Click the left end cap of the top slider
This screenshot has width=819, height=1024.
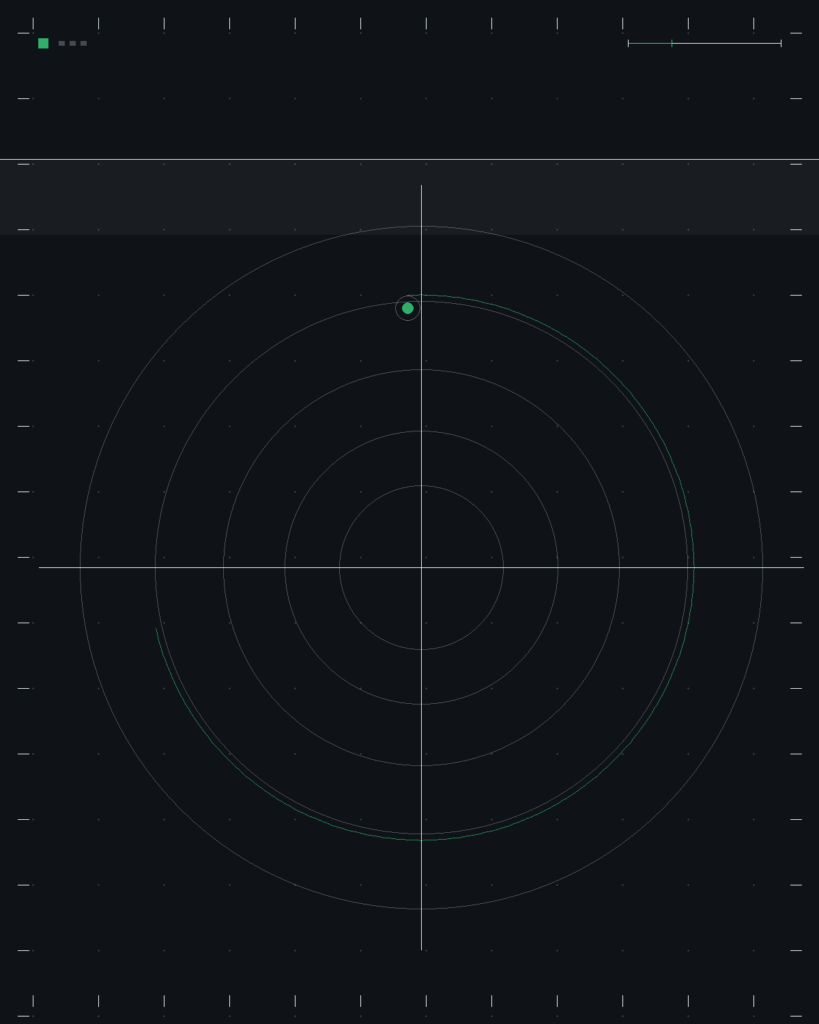628,43
